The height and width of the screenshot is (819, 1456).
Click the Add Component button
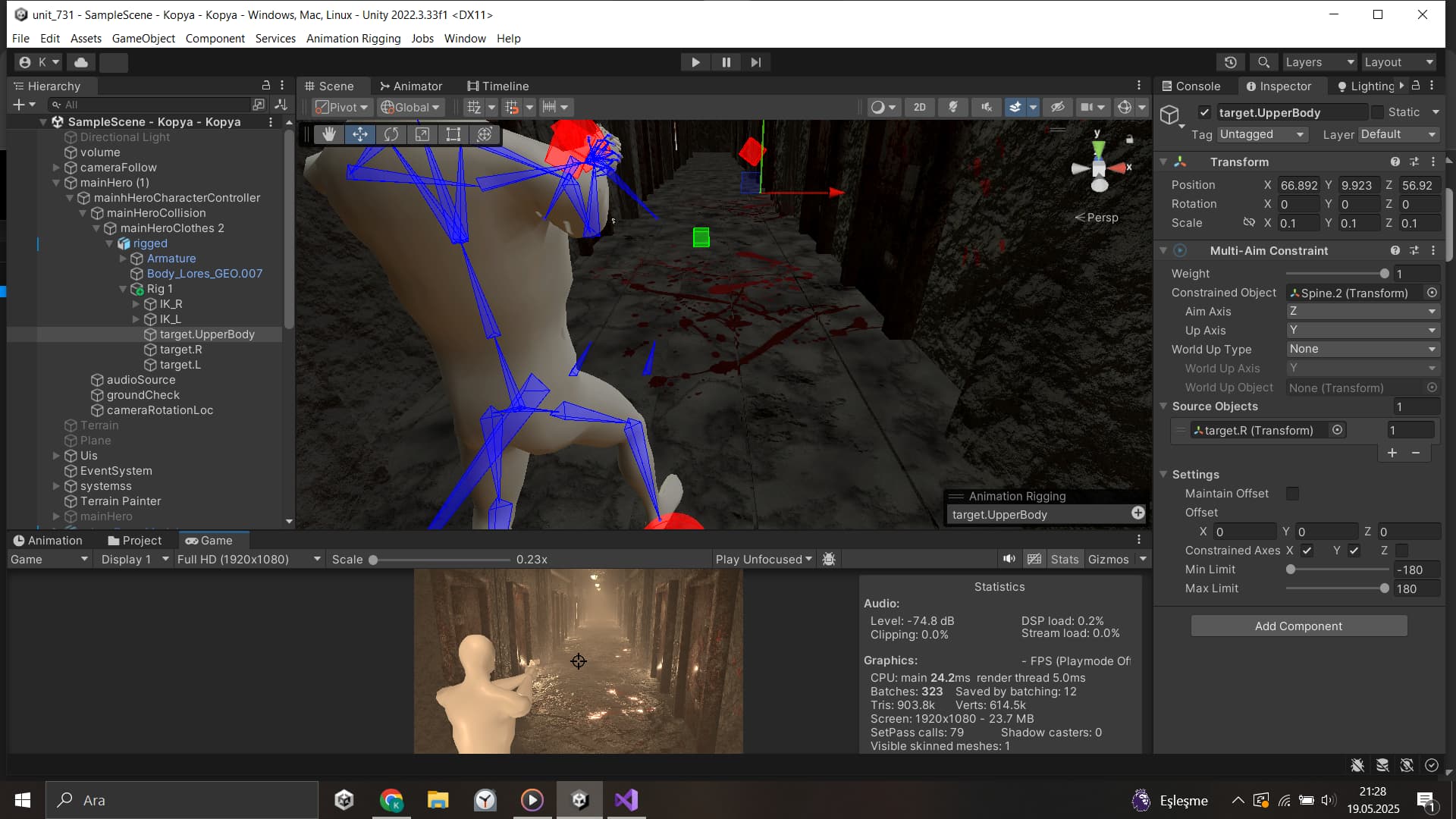pyautogui.click(x=1298, y=626)
